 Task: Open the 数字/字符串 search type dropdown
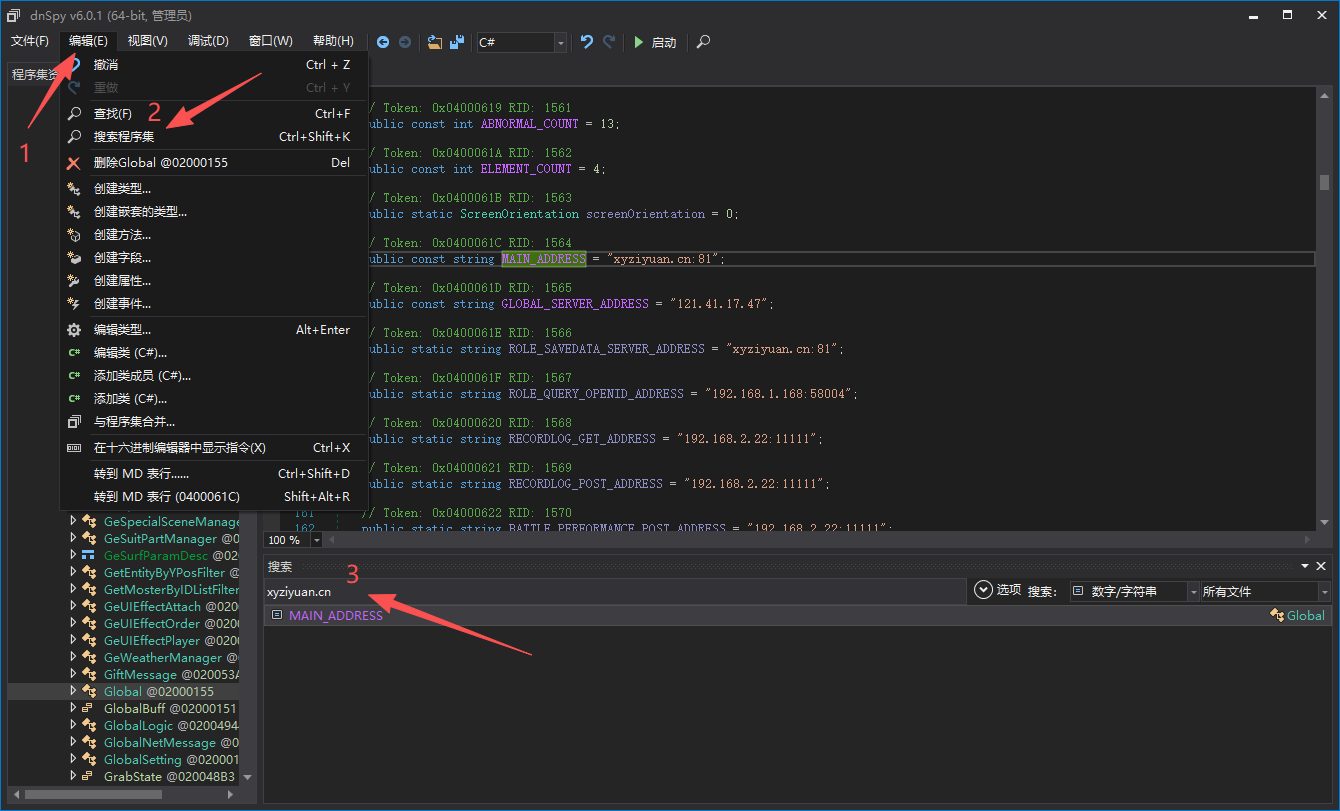tap(1193, 592)
